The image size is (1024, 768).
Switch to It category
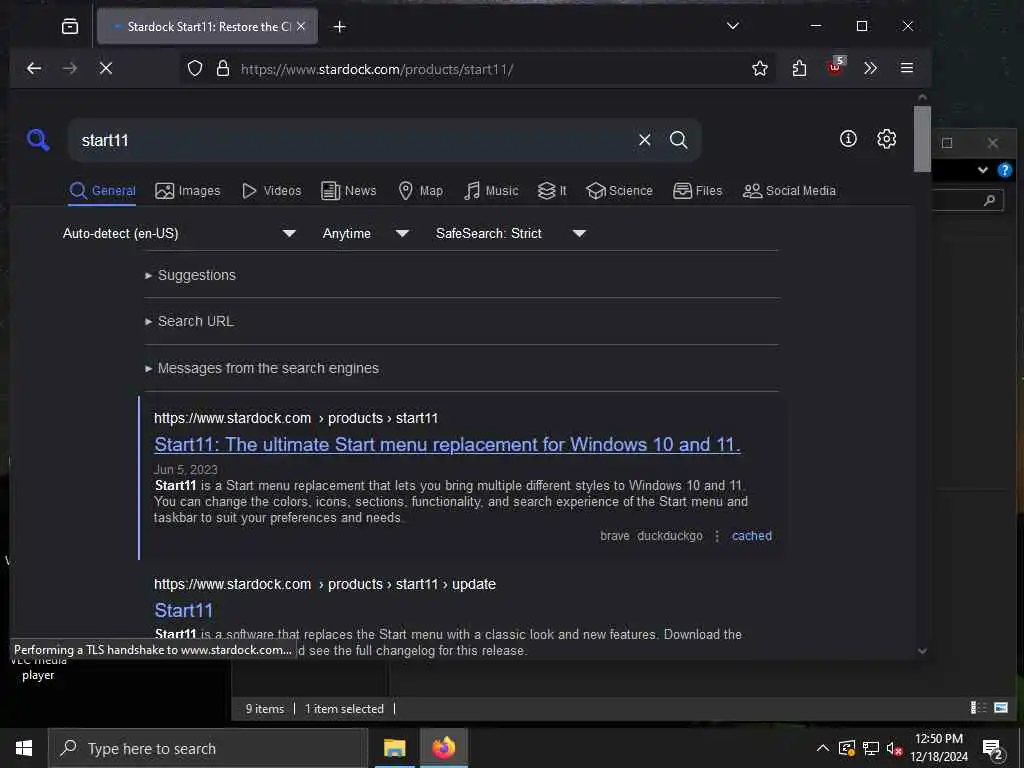[552, 191]
